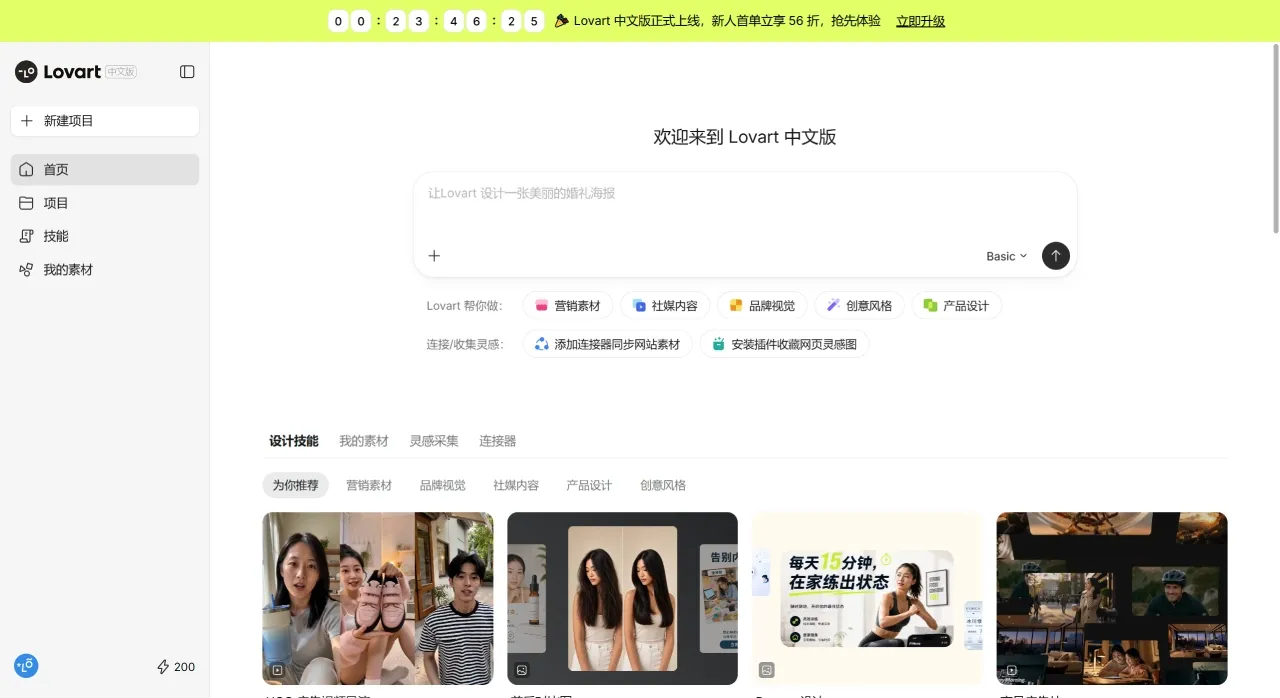Viewport: 1280px width, 698px height.
Task: Open the 每天15分钟 fitness banner thumbnail
Action: pos(867,598)
